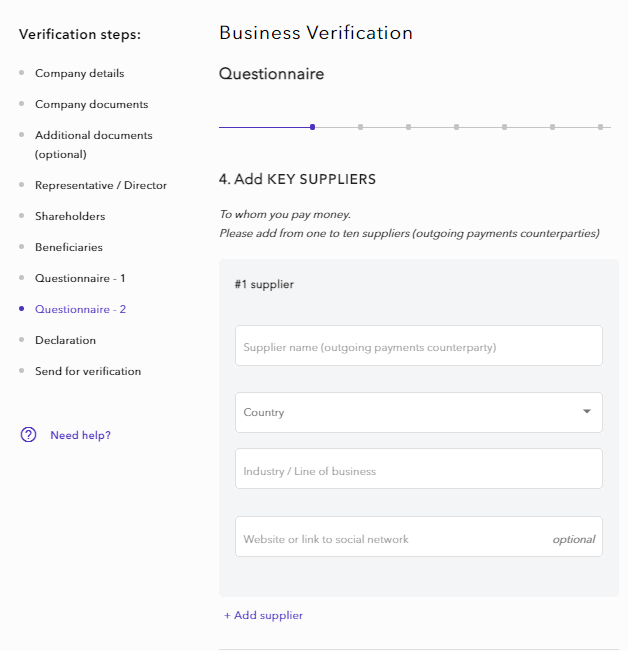Click the active blue progress step marker
This screenshot has height=651, width=628.
pos(313,127)
